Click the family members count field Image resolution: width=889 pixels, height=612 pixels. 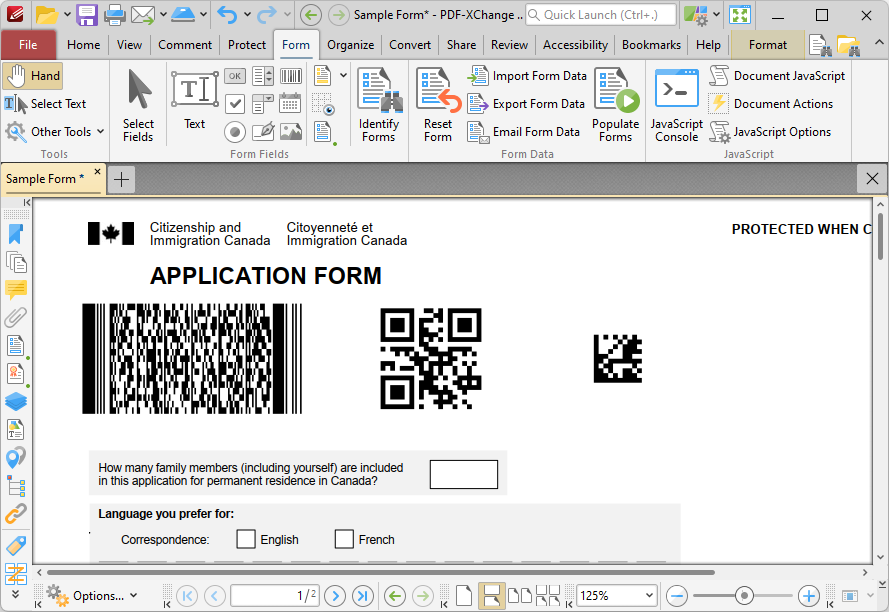coord(464,474)
